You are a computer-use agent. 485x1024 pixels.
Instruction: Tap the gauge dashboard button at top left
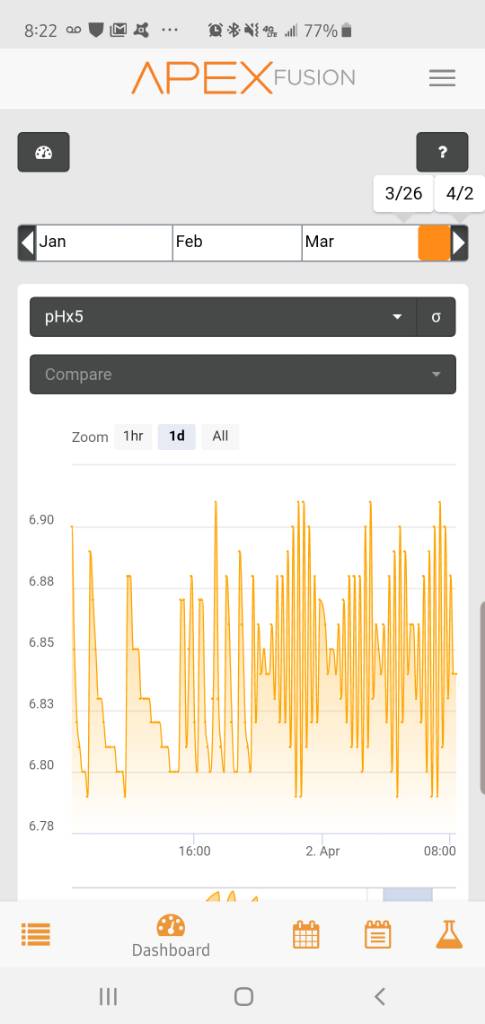tap(43, 152)
